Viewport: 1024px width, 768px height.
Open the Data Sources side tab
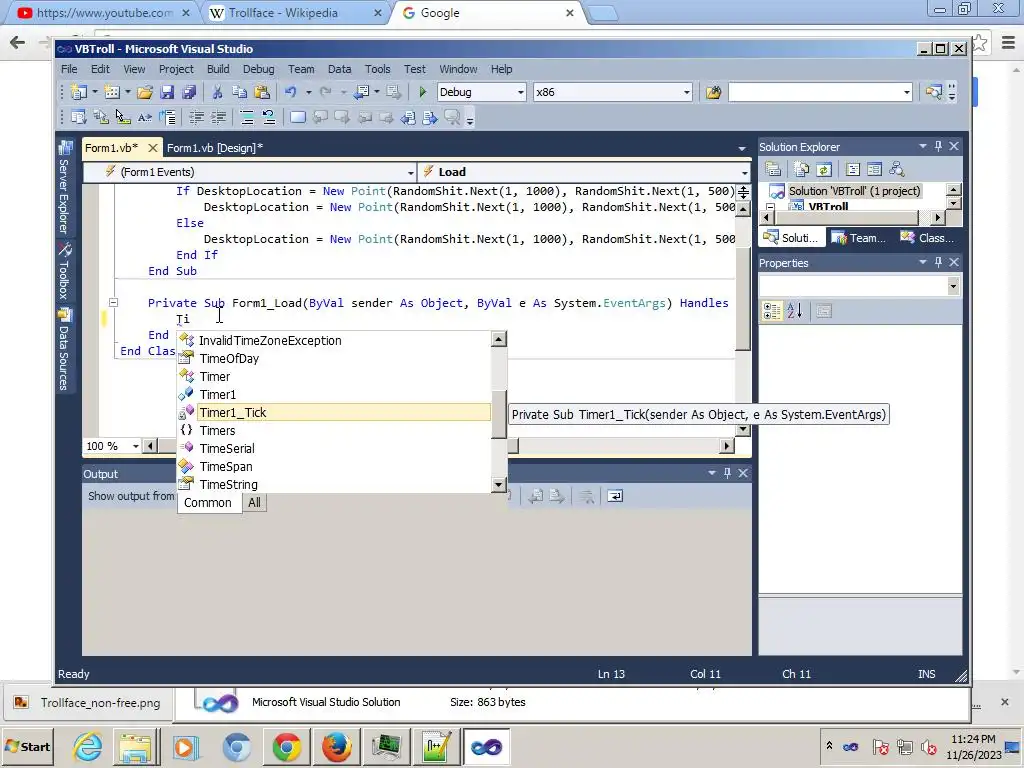(x=64, y=349)
